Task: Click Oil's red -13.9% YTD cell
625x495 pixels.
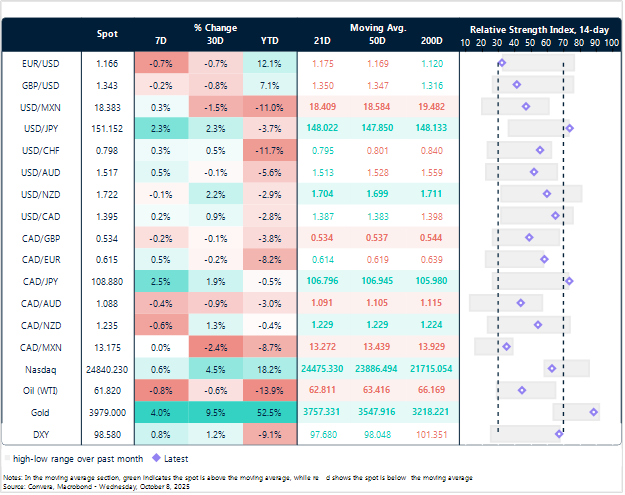Action: tap(268, 390)
